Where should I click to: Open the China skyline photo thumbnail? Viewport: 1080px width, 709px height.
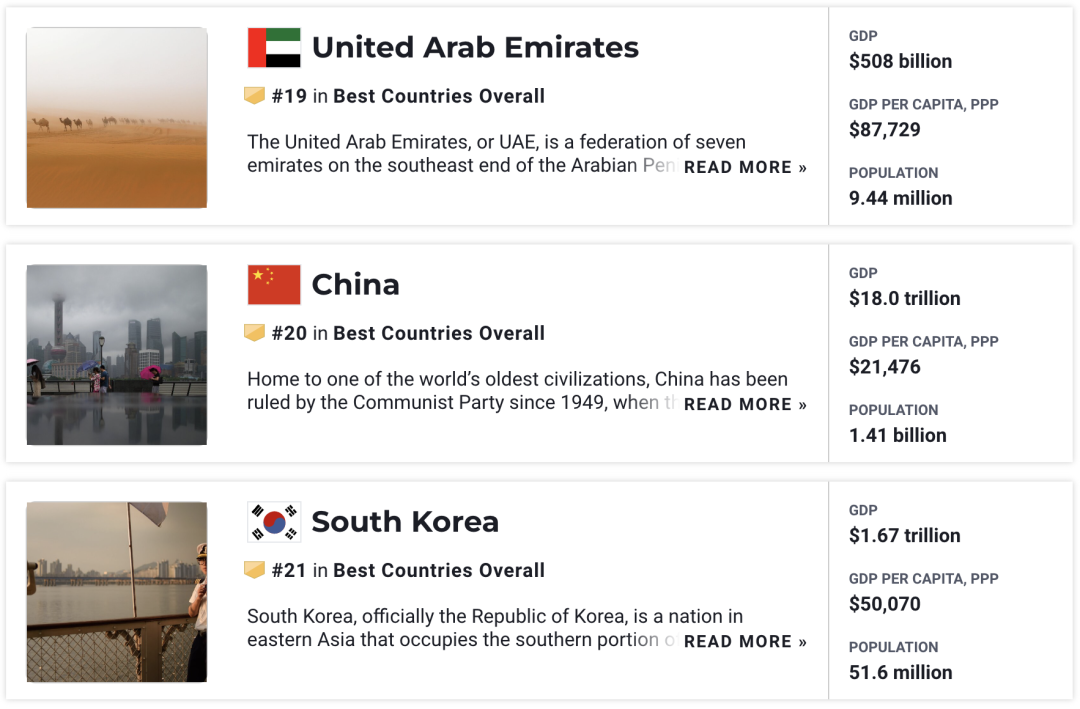117,355
